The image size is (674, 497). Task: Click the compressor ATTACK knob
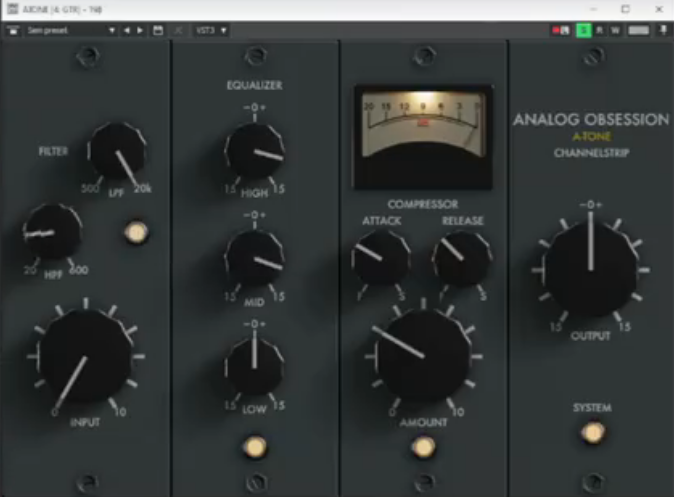pos(381,258)
